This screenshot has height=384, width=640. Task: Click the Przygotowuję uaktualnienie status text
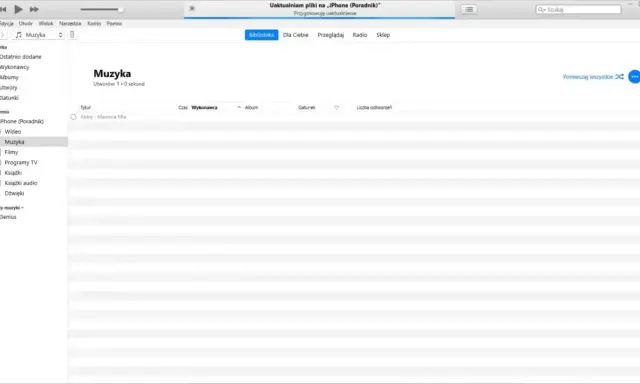click(325, 13)
